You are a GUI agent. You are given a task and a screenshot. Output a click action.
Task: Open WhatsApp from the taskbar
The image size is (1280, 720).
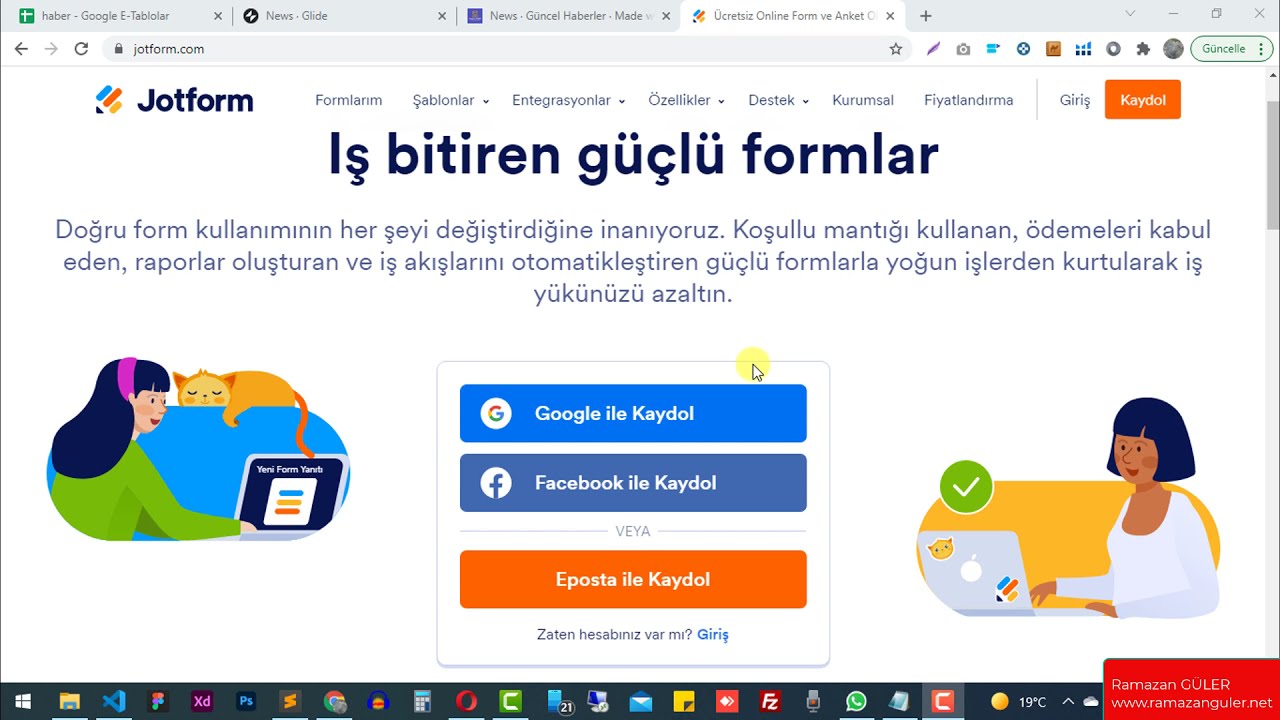[x=856, y=701]
